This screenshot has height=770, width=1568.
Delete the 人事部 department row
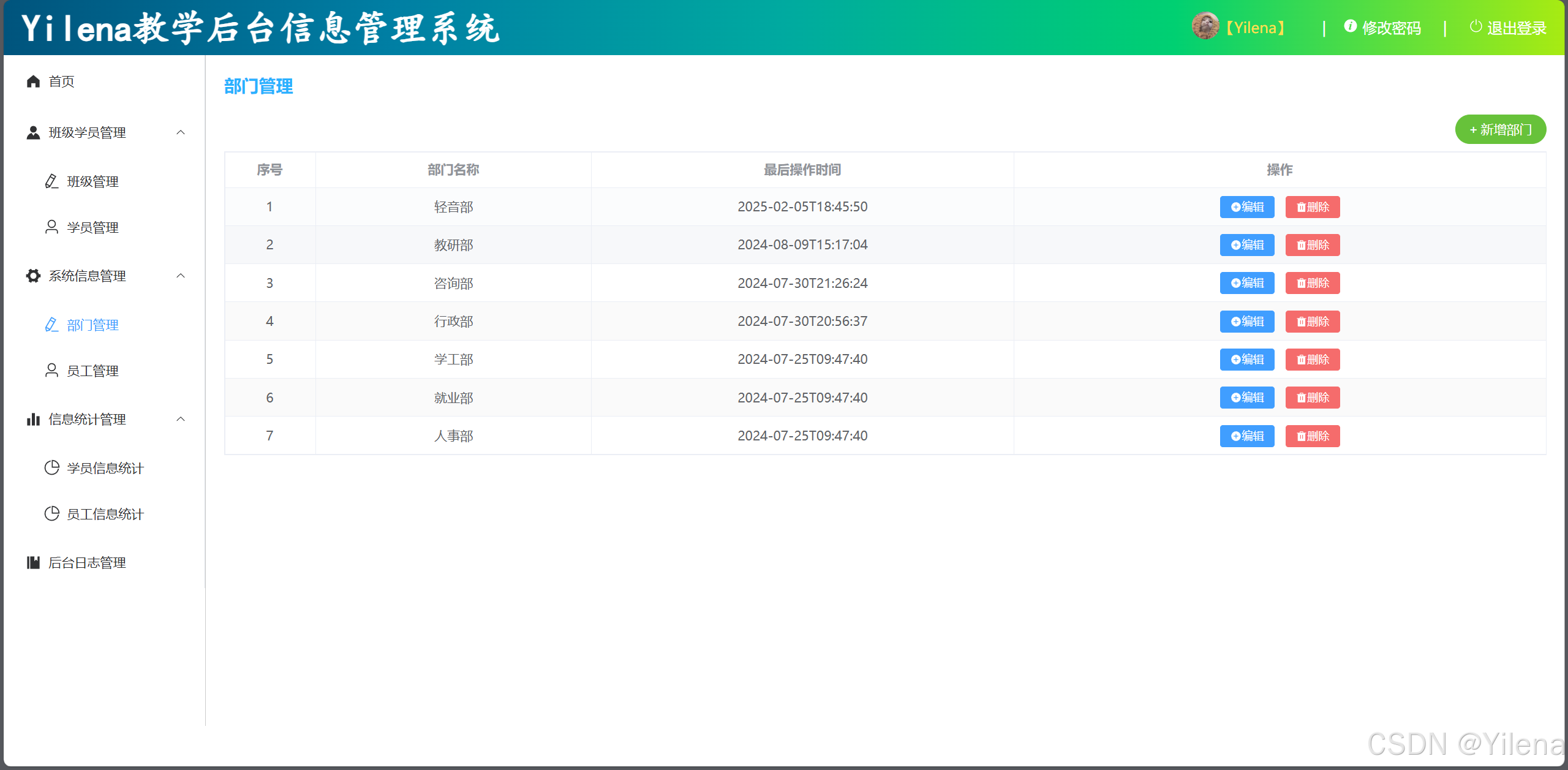1312,436
